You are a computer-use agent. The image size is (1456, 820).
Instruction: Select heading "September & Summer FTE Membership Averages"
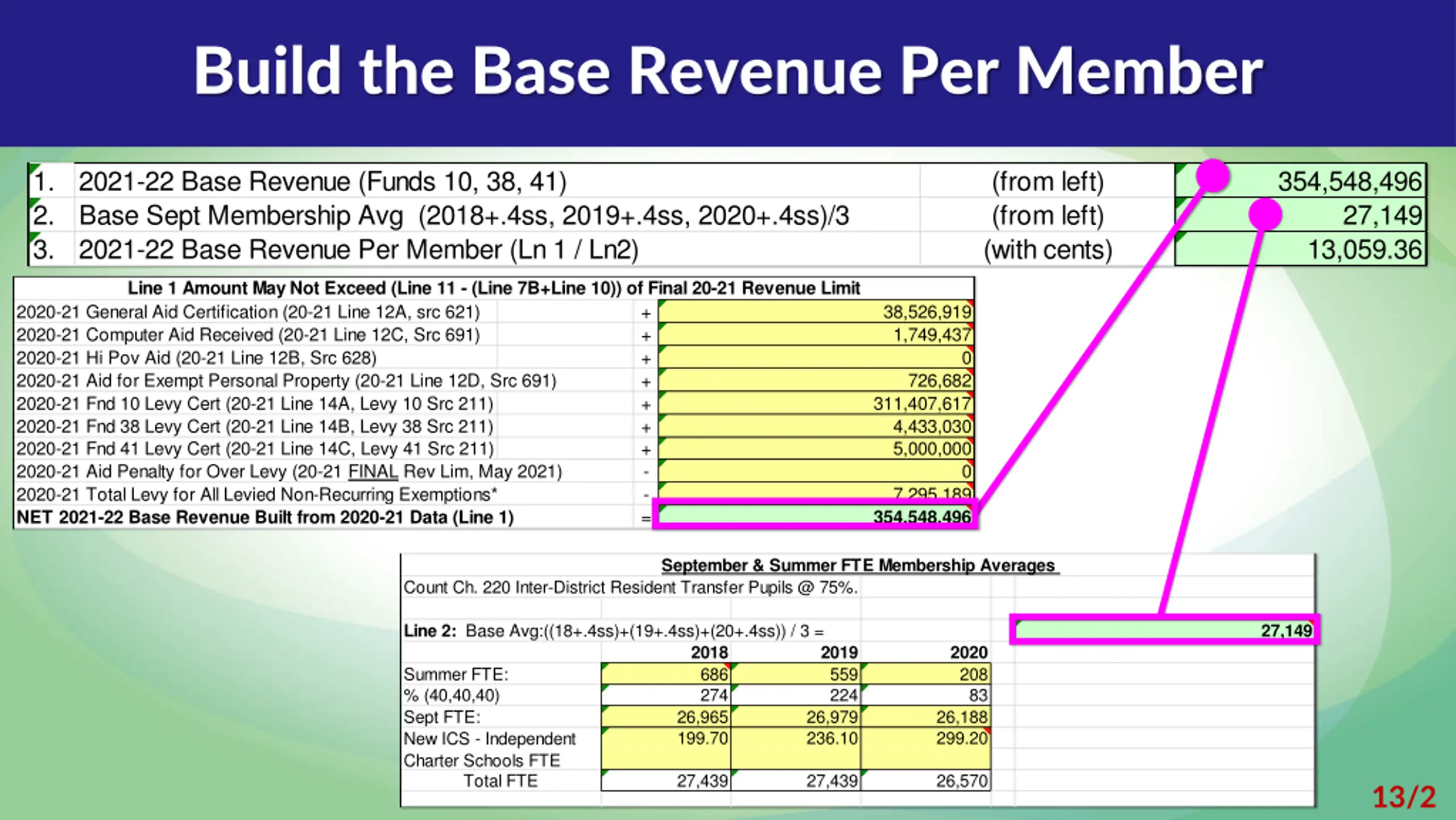[858, 565]
